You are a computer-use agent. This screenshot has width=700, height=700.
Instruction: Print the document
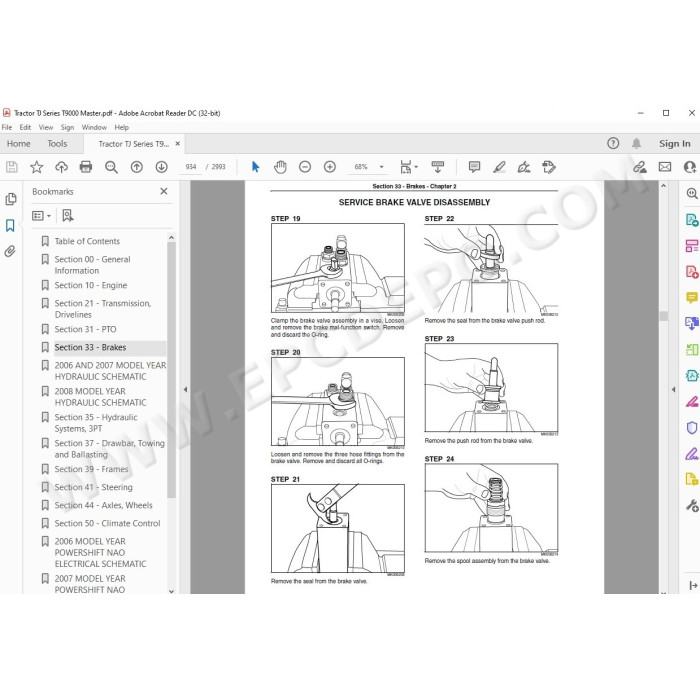point(86,167)
